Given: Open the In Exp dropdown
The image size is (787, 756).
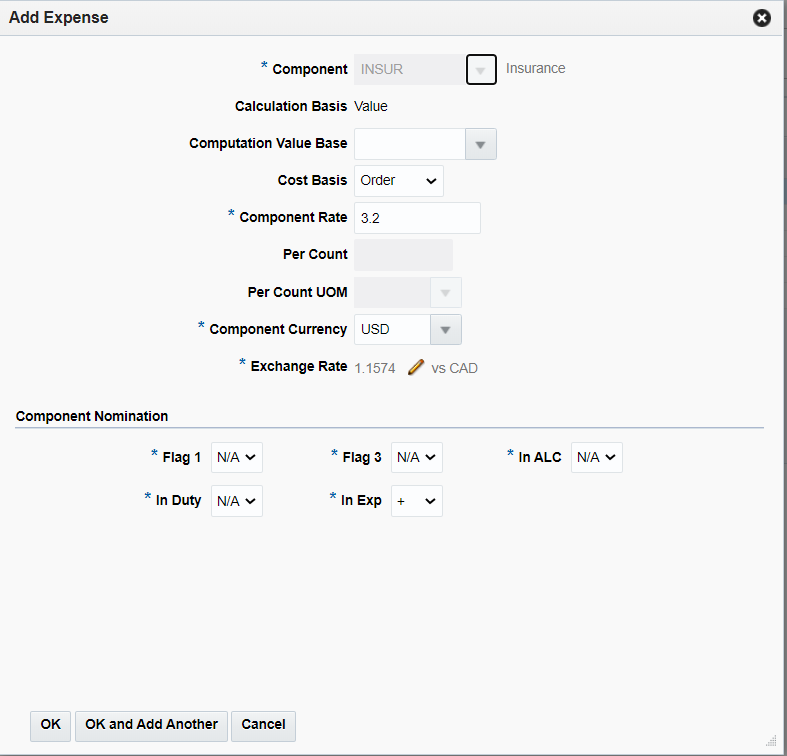Looking at the screenshot, I should pos(417,501).
